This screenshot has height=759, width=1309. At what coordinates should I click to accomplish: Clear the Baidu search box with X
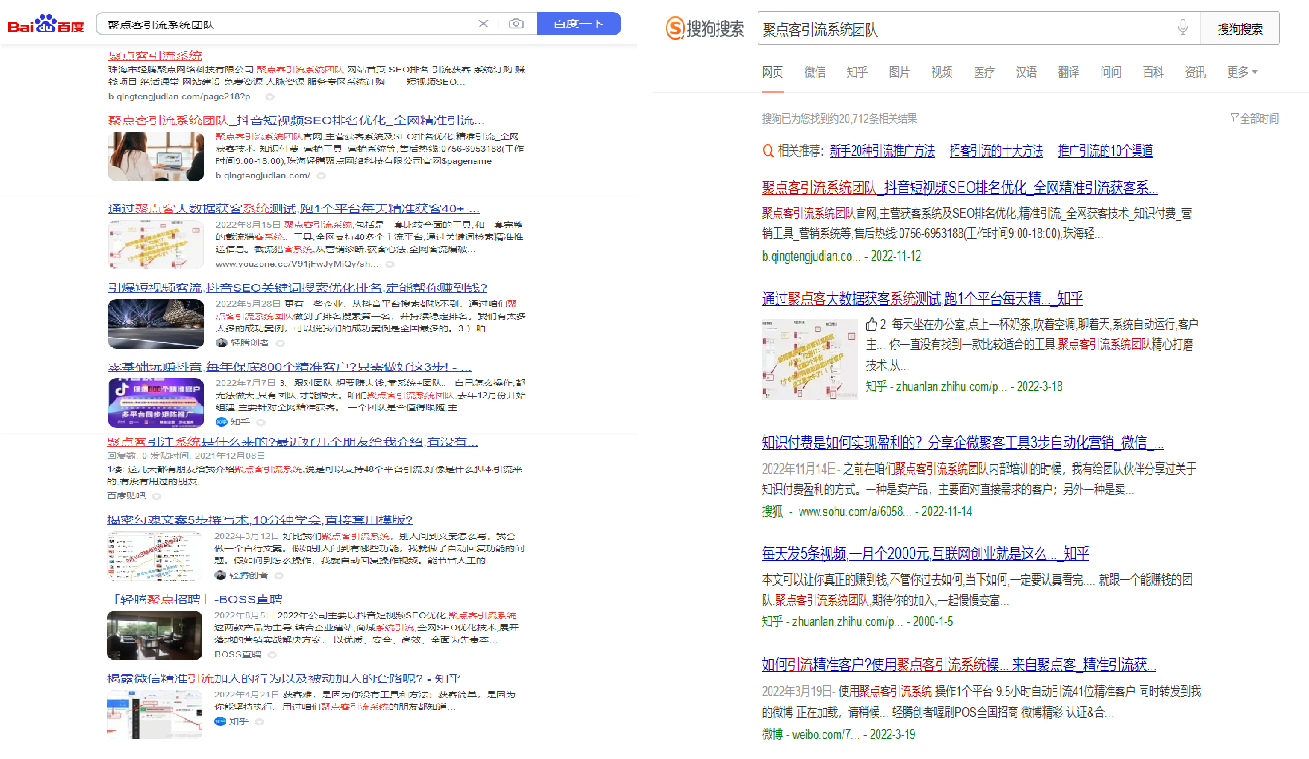click(x=483, y=23)
